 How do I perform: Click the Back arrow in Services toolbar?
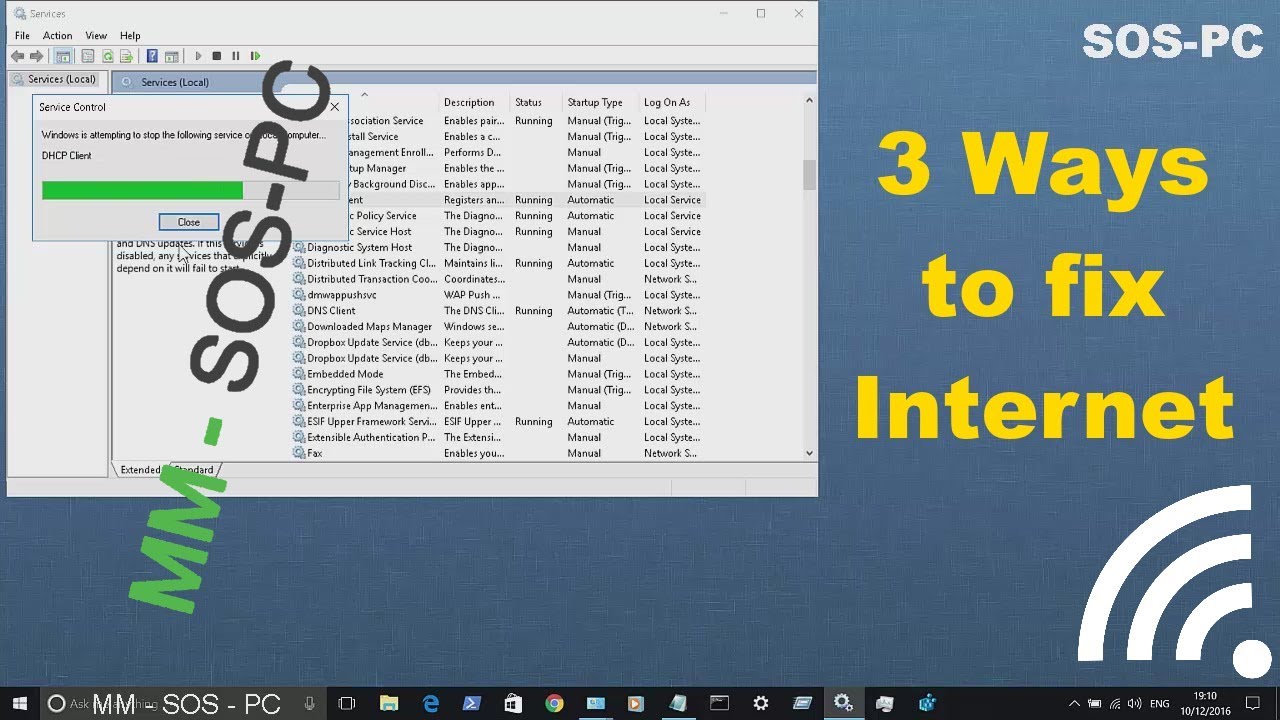point(17,56)
